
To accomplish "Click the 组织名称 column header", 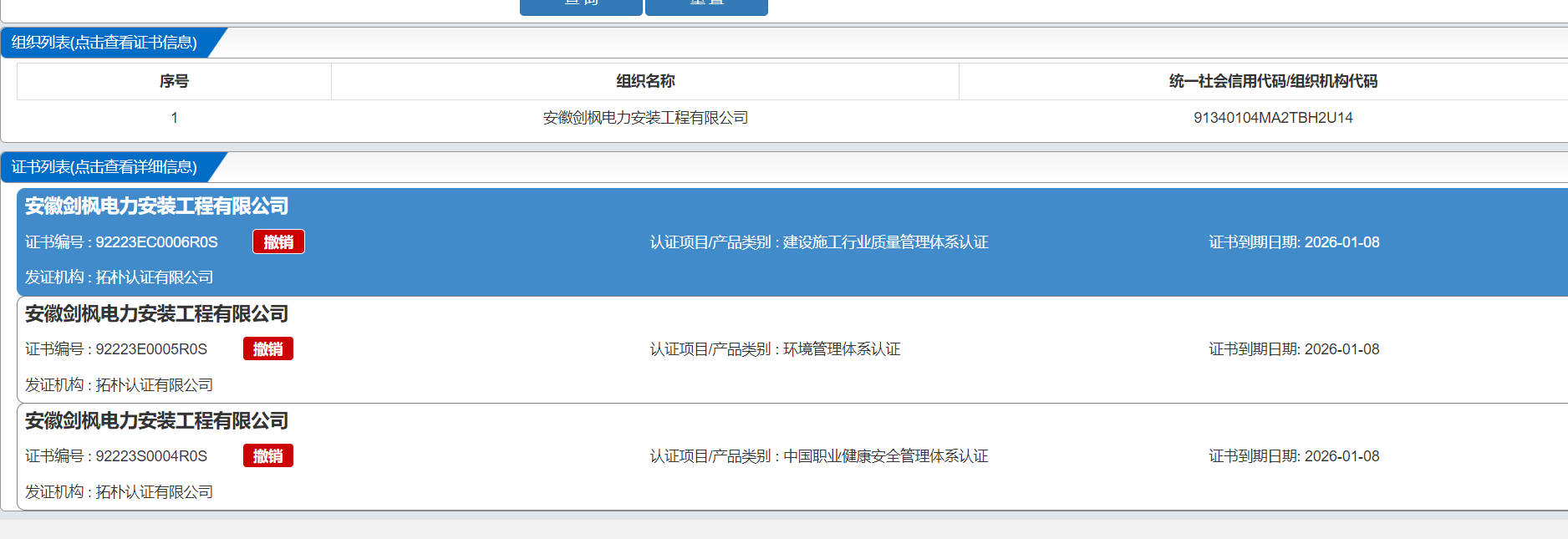I will pyautogui.click(x=645, y=81).
